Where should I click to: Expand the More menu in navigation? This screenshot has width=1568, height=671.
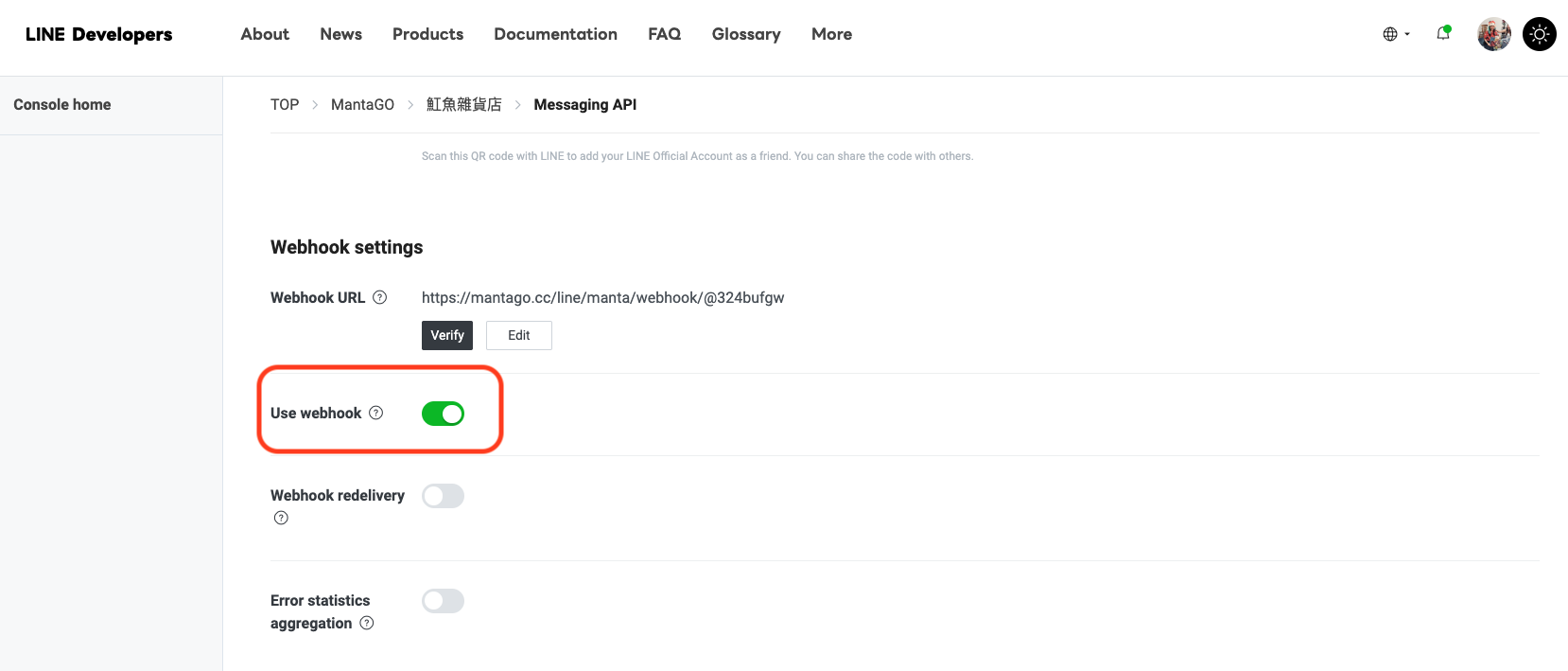[831, 34]
